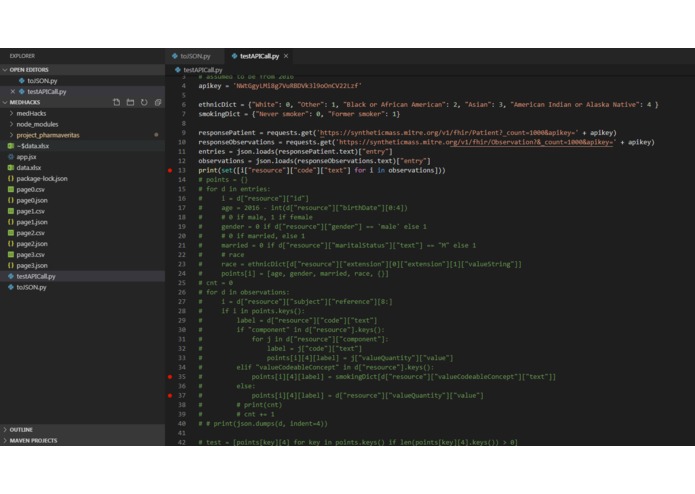This screenshot has width=695, height=494.
Task: Open toJSON.py from Open Editors
Action: [x=82, y=81]
